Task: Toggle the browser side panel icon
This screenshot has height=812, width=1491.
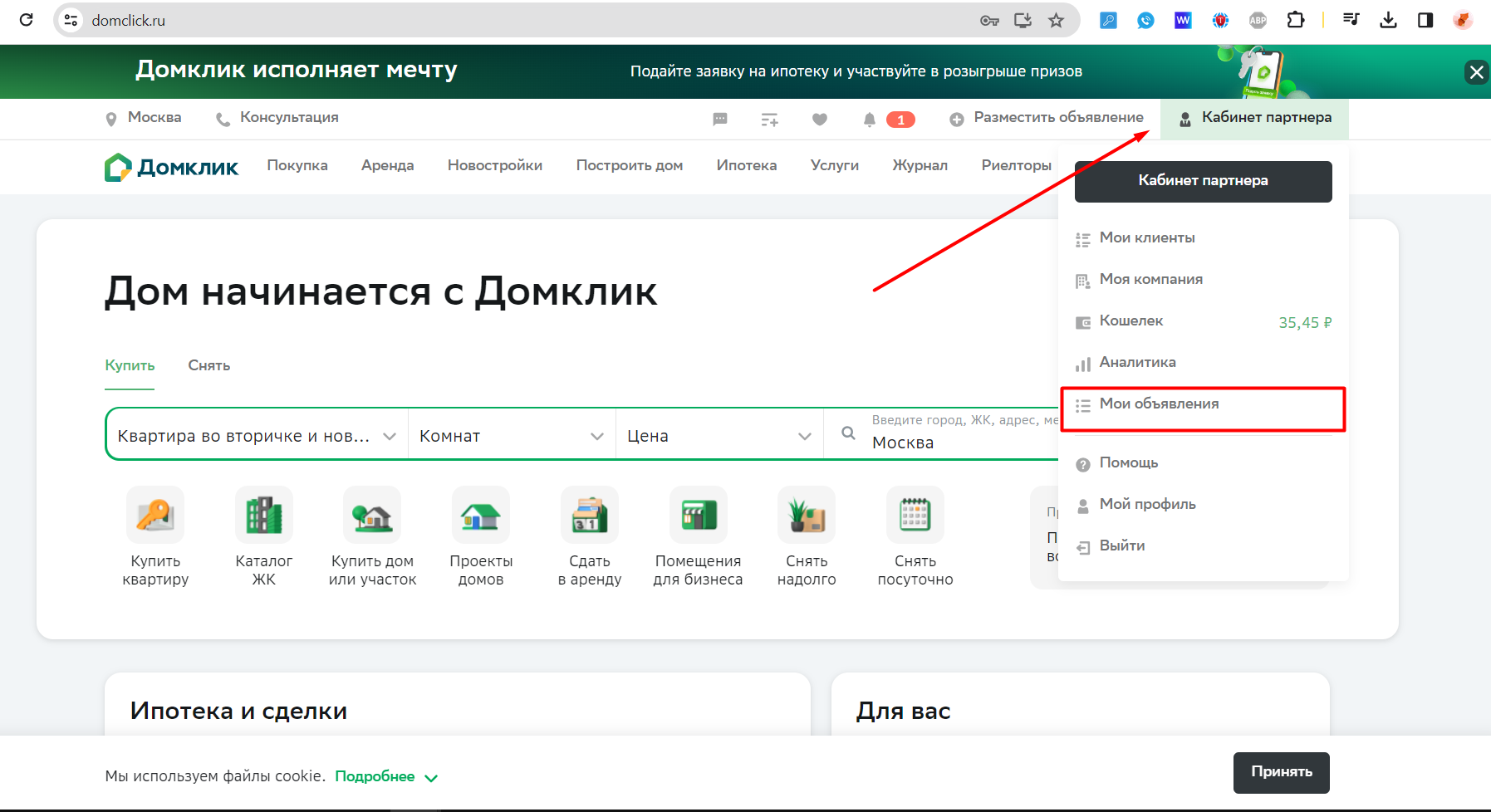Action: pyautogui.click(x=1425, y=20)
